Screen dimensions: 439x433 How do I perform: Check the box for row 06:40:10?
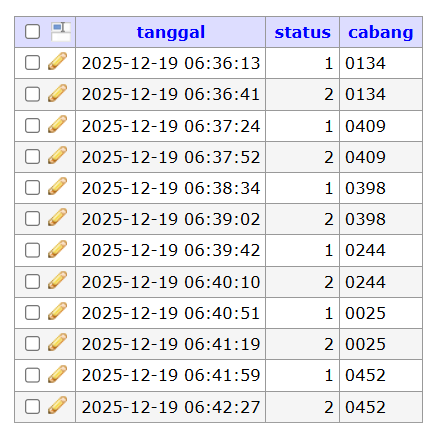(33, 282)
